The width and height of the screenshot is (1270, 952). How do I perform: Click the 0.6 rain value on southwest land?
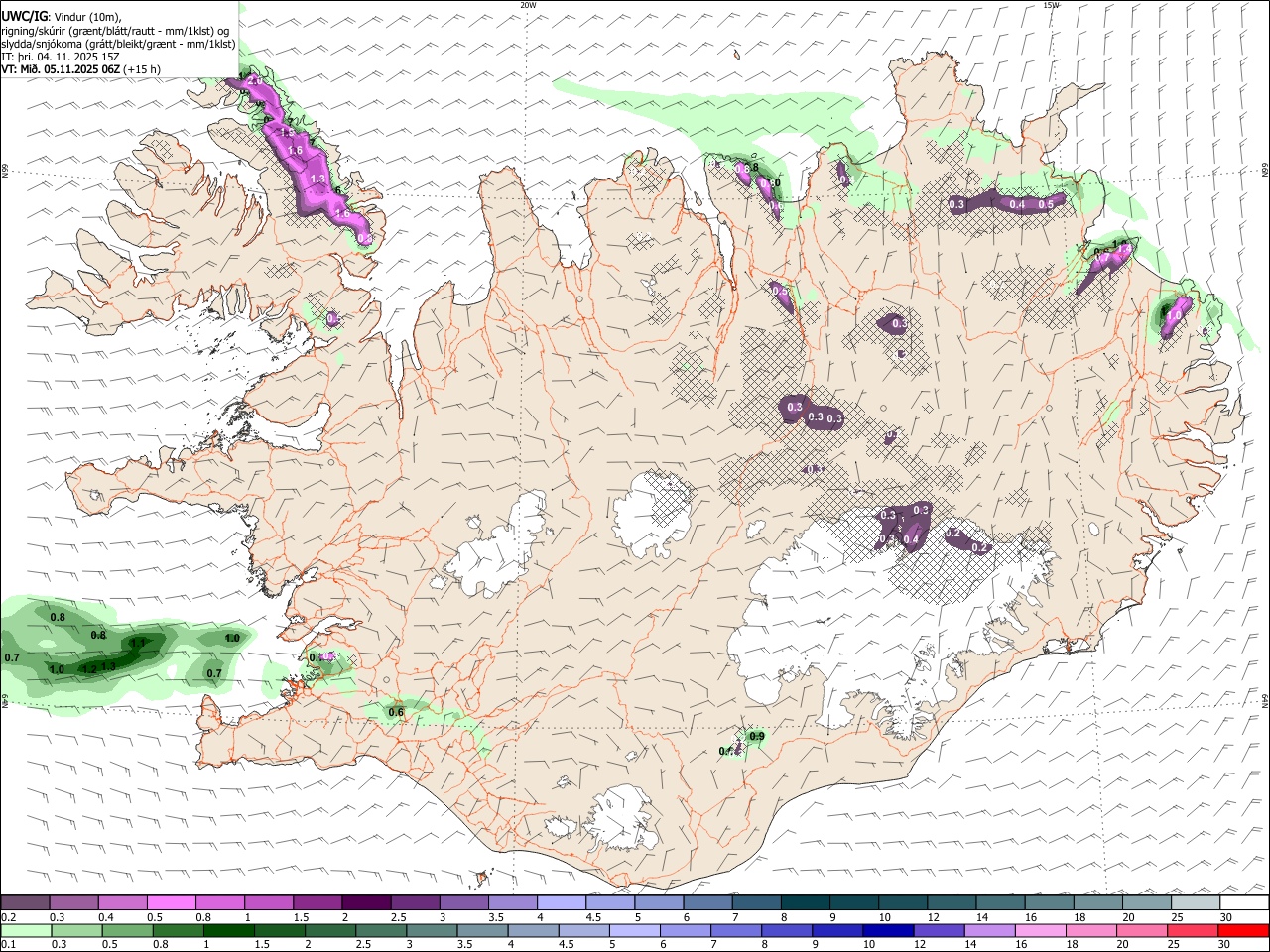396,712
